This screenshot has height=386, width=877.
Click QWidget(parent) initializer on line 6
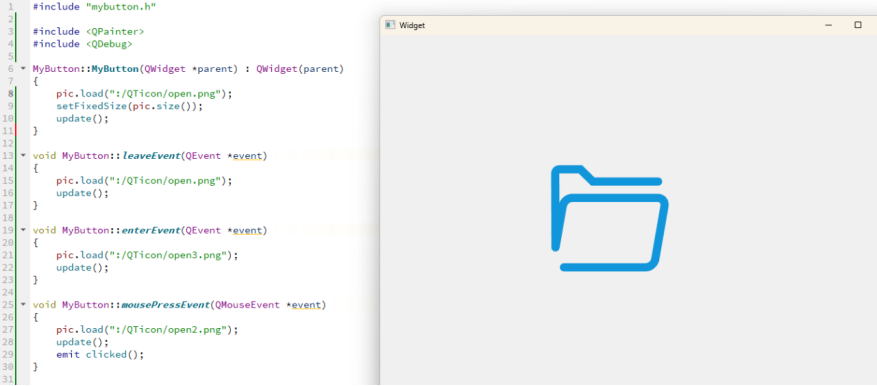(300, 69)
